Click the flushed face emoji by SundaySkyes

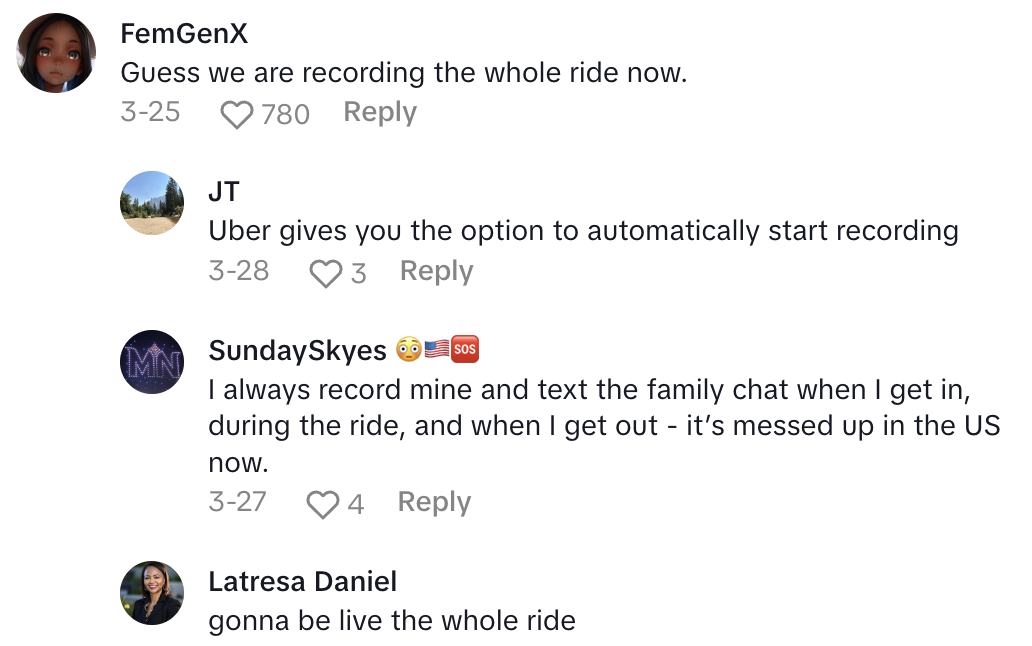[x=407, y=350]
